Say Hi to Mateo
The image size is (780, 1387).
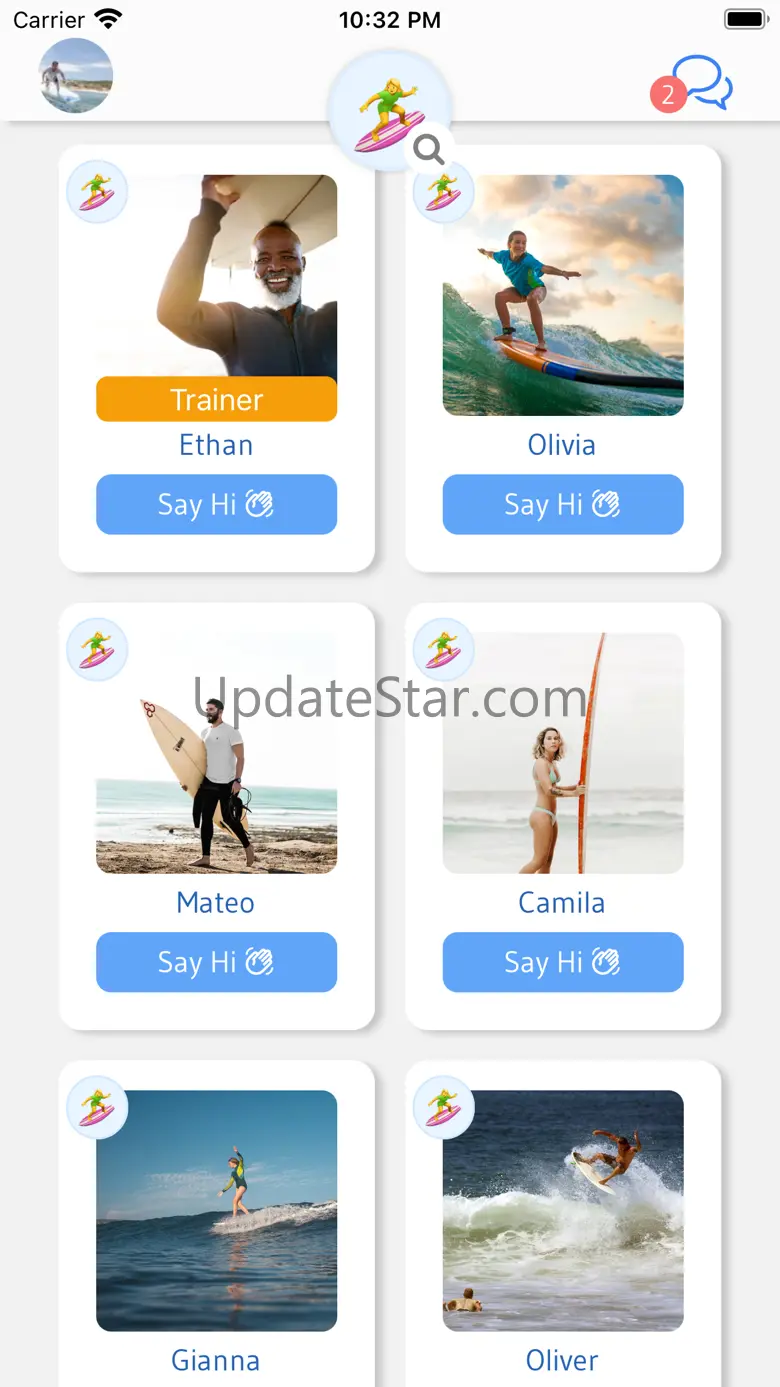(x=216, y=962)
